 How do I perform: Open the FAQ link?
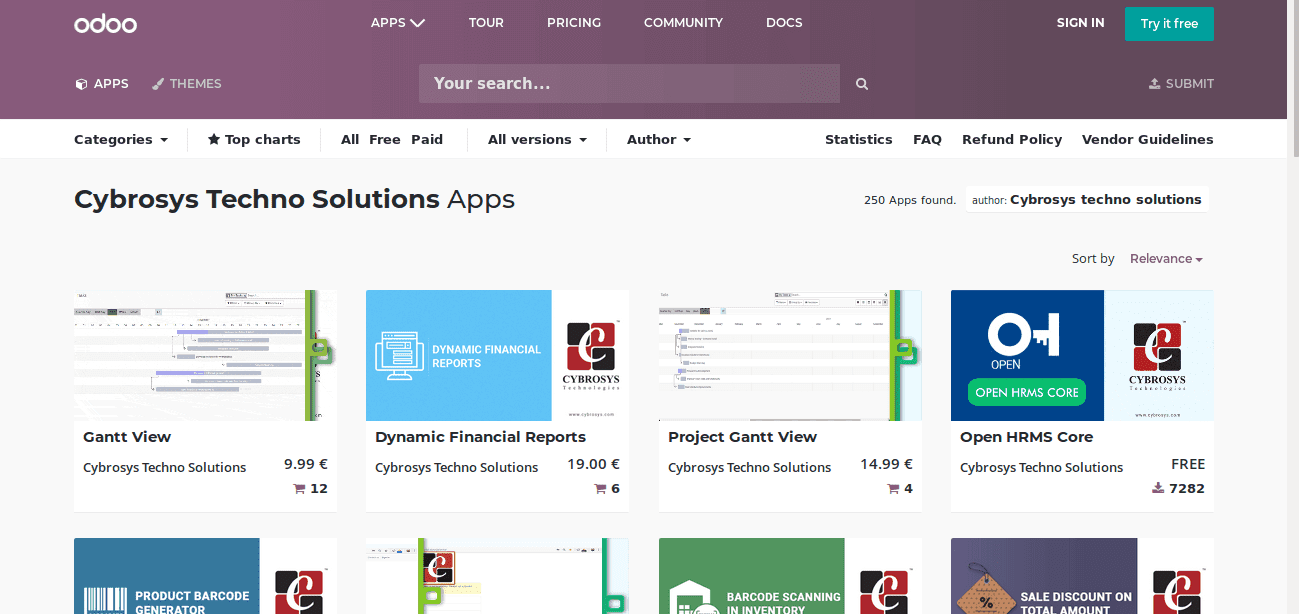(x=927, y=140)
